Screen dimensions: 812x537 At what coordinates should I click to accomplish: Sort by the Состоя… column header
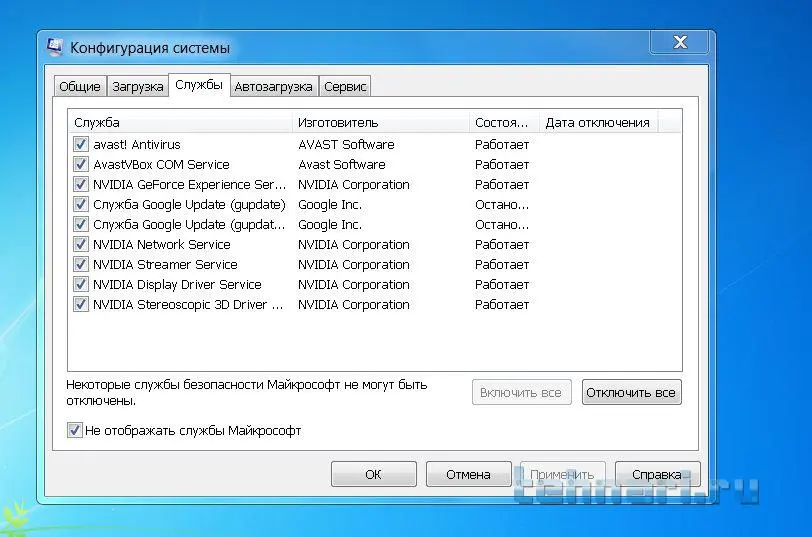tap(504, 123)
